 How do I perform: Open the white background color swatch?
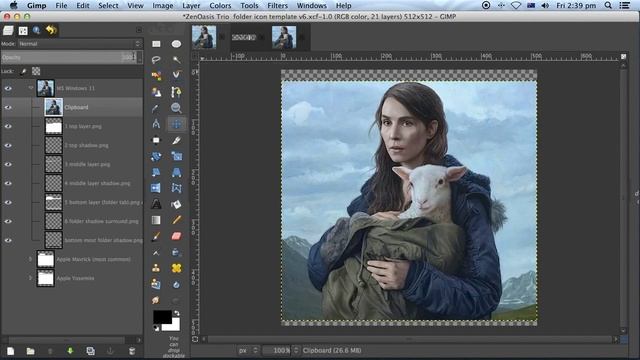point(175,326)
